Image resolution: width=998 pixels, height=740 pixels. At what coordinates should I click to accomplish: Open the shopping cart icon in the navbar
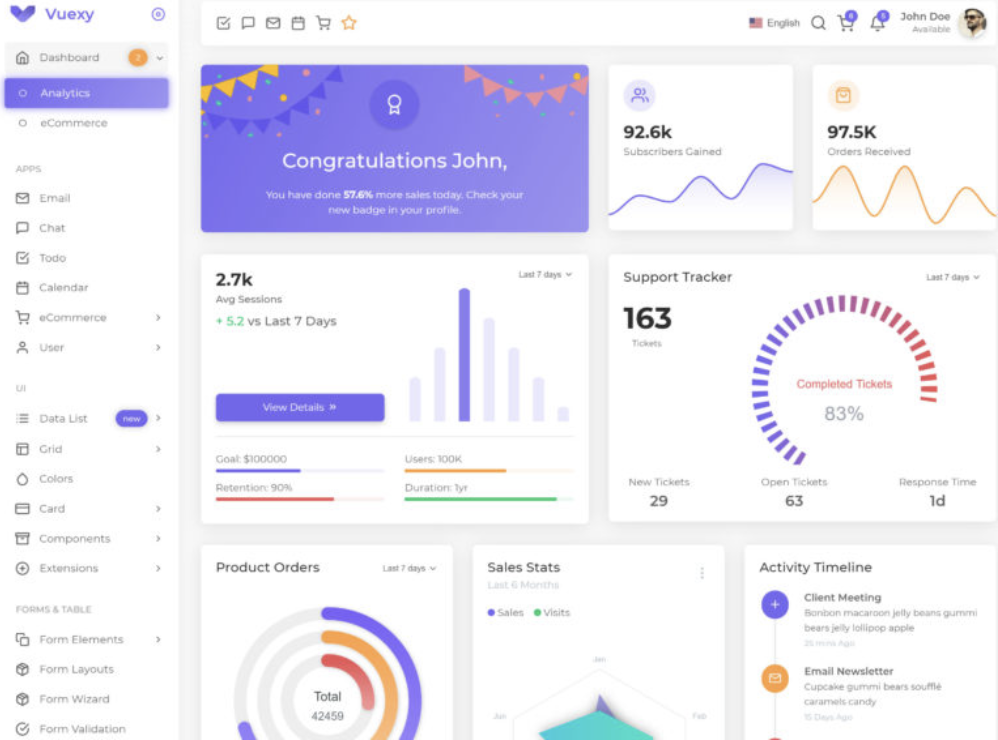click(x=846, y=23)
